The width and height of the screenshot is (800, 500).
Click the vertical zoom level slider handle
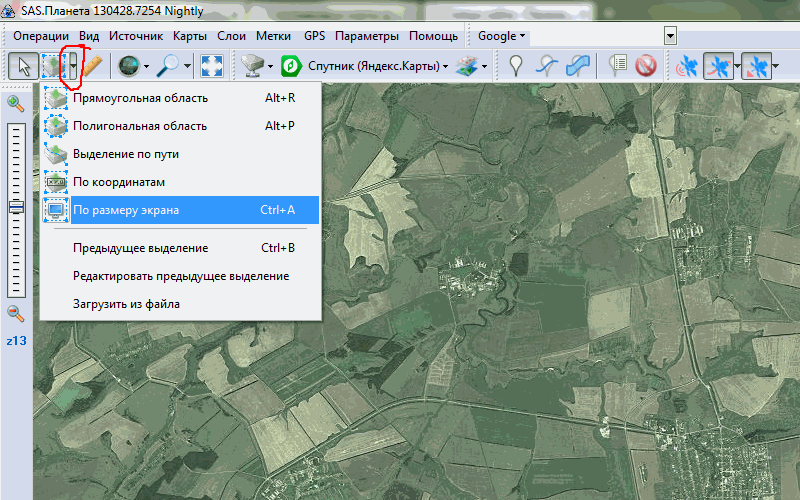point(15,207)
